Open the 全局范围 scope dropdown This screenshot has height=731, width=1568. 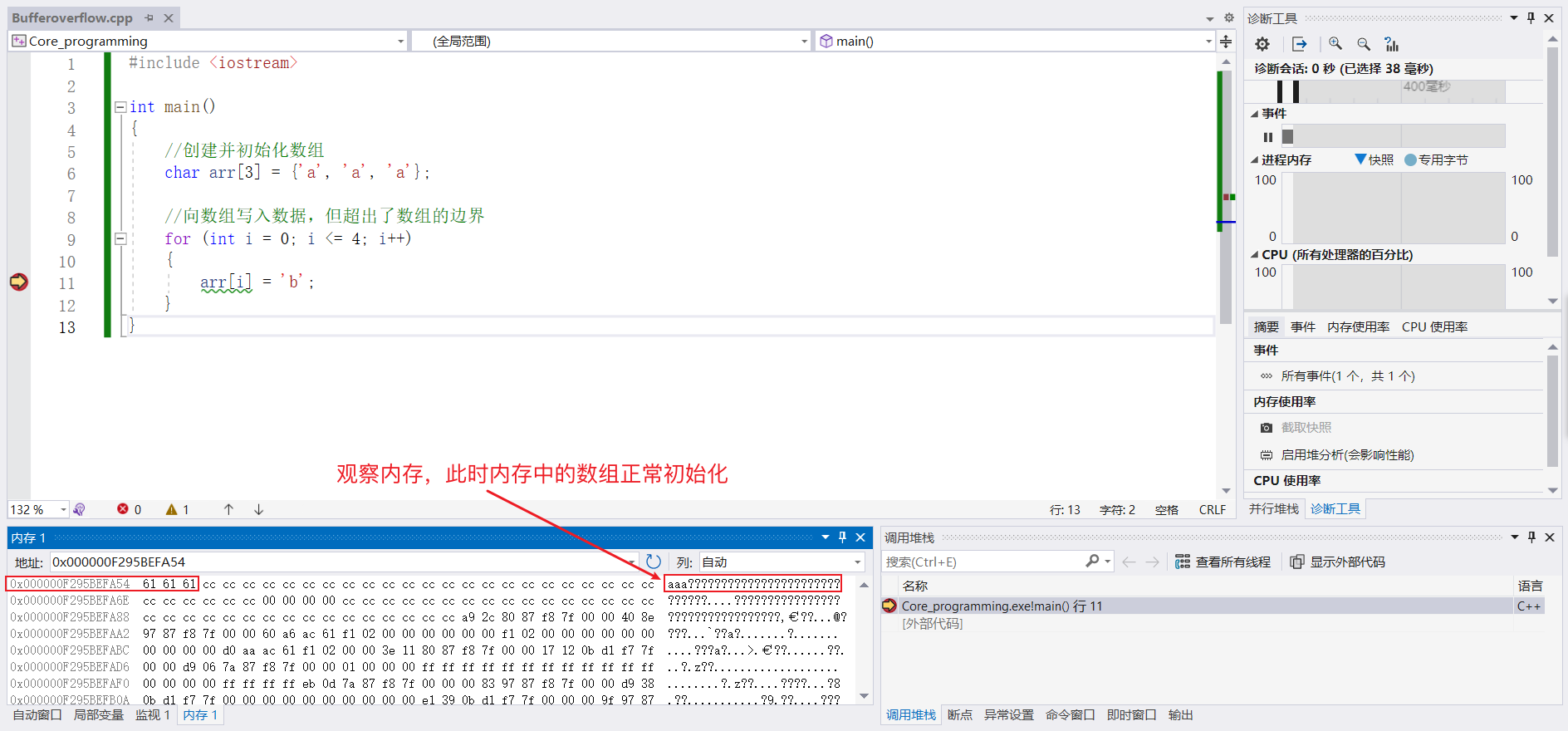tap(804, 41)
